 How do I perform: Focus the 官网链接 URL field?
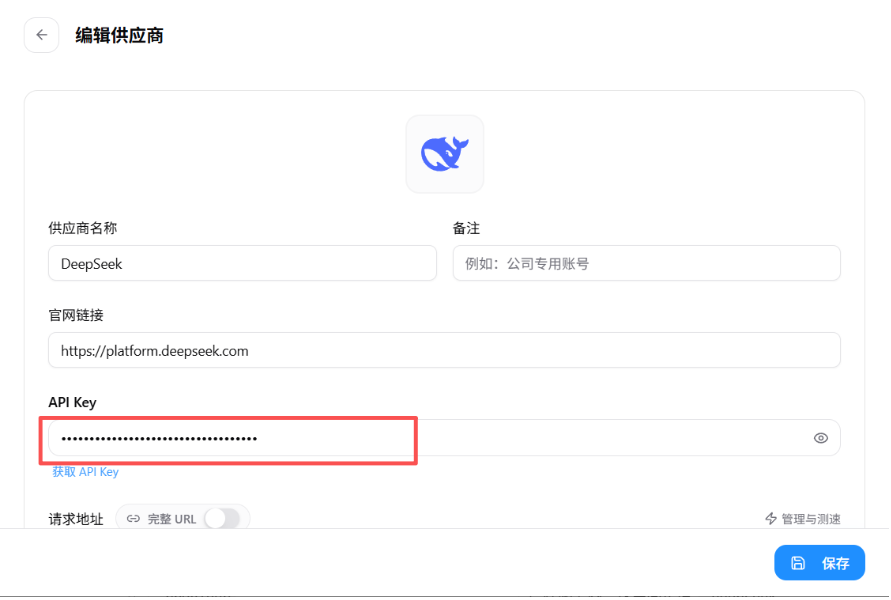(444, 350)
